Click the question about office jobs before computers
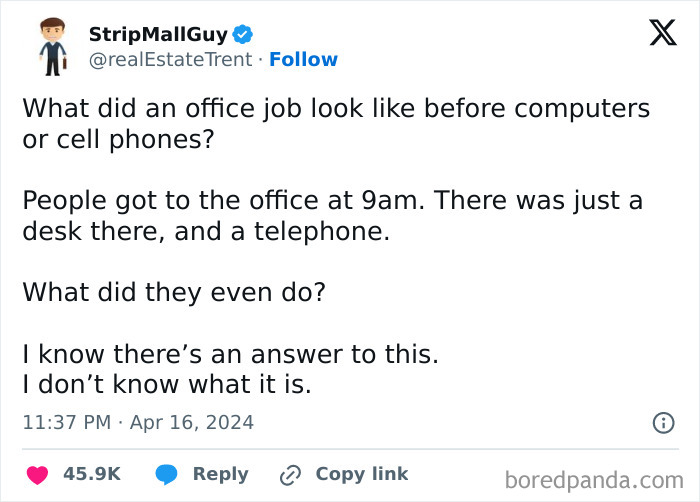 pyautogui.click(x=336, y=122)
